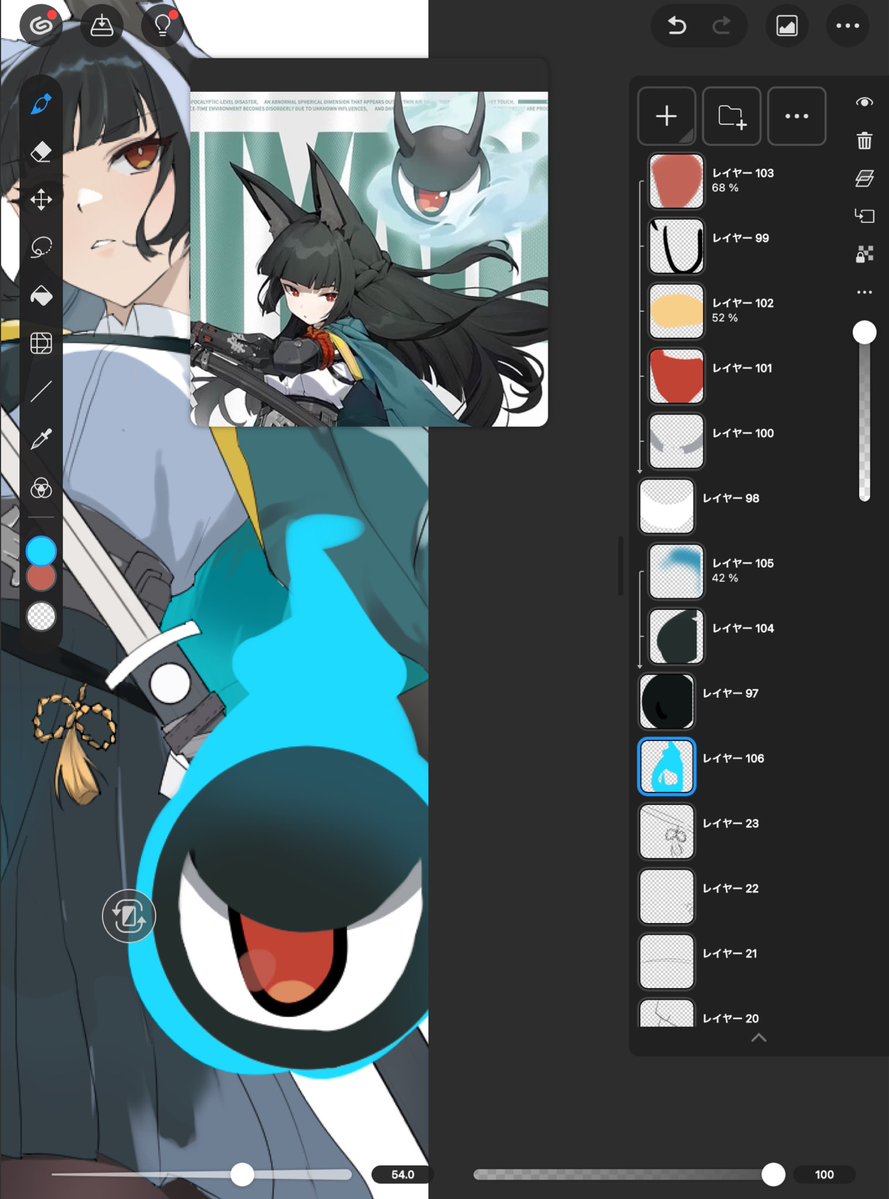Image resolution: width=889 pixels, height=1199 pixels.
Task: Tap the floating reference image window
Action: pyautogui.click(x=369, y=243)
